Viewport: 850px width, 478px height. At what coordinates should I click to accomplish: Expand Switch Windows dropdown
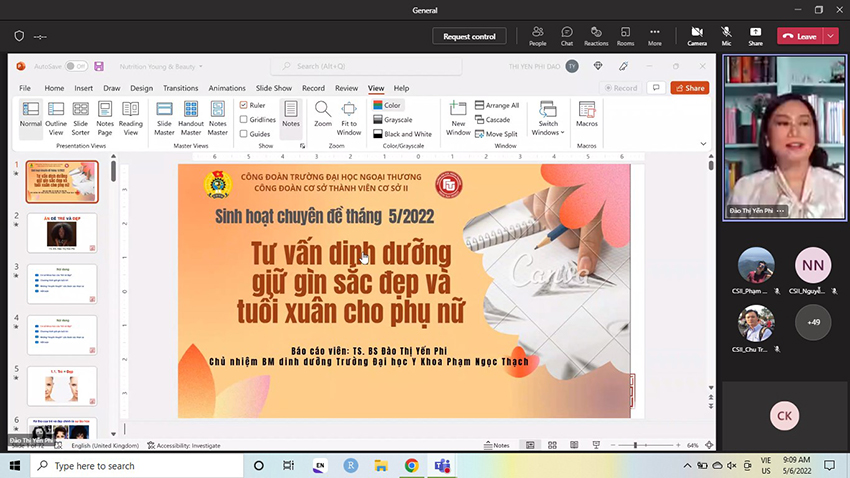pyautogui.click(x=548, y=118)
